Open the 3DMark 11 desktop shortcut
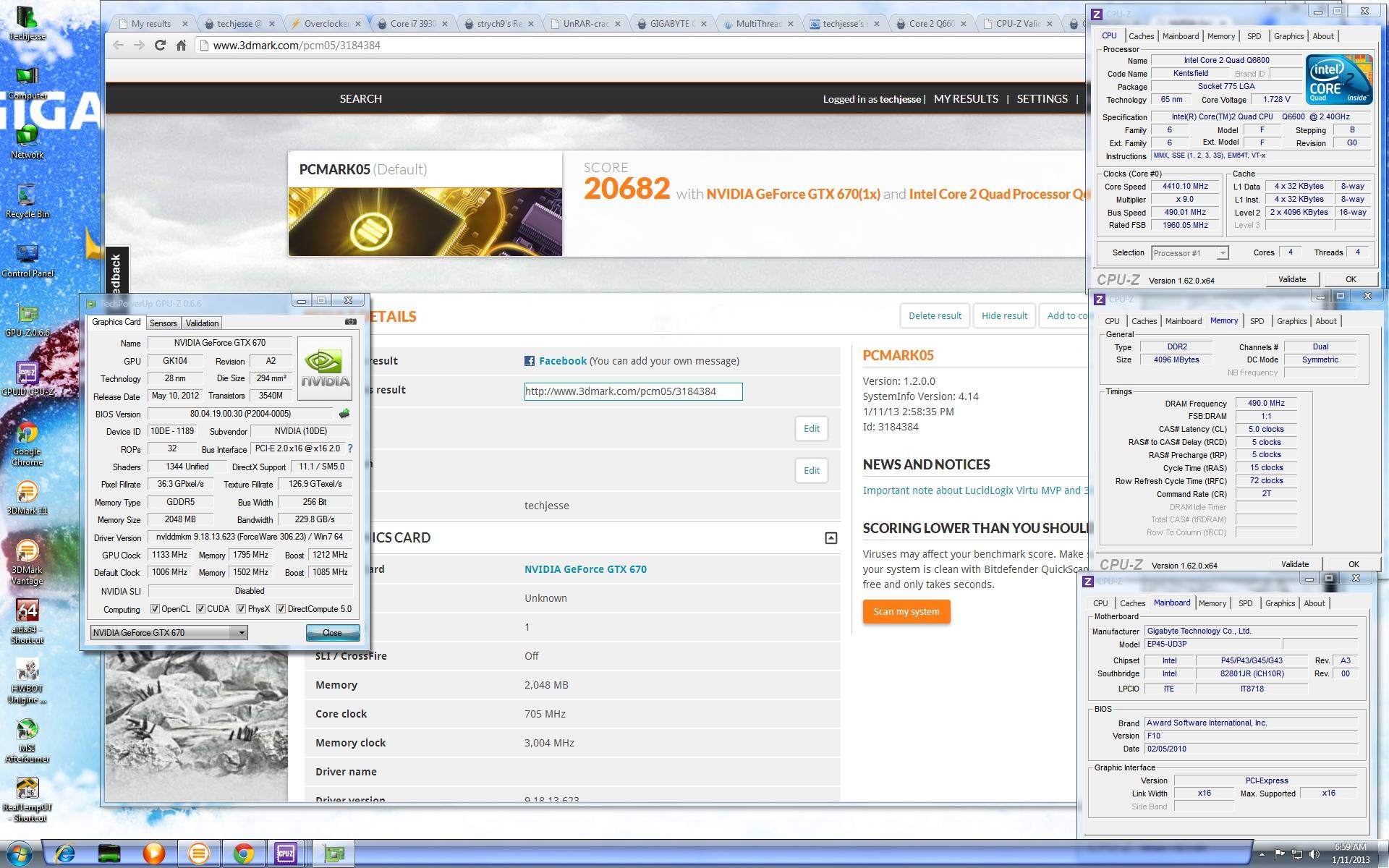 pos(27,497)
